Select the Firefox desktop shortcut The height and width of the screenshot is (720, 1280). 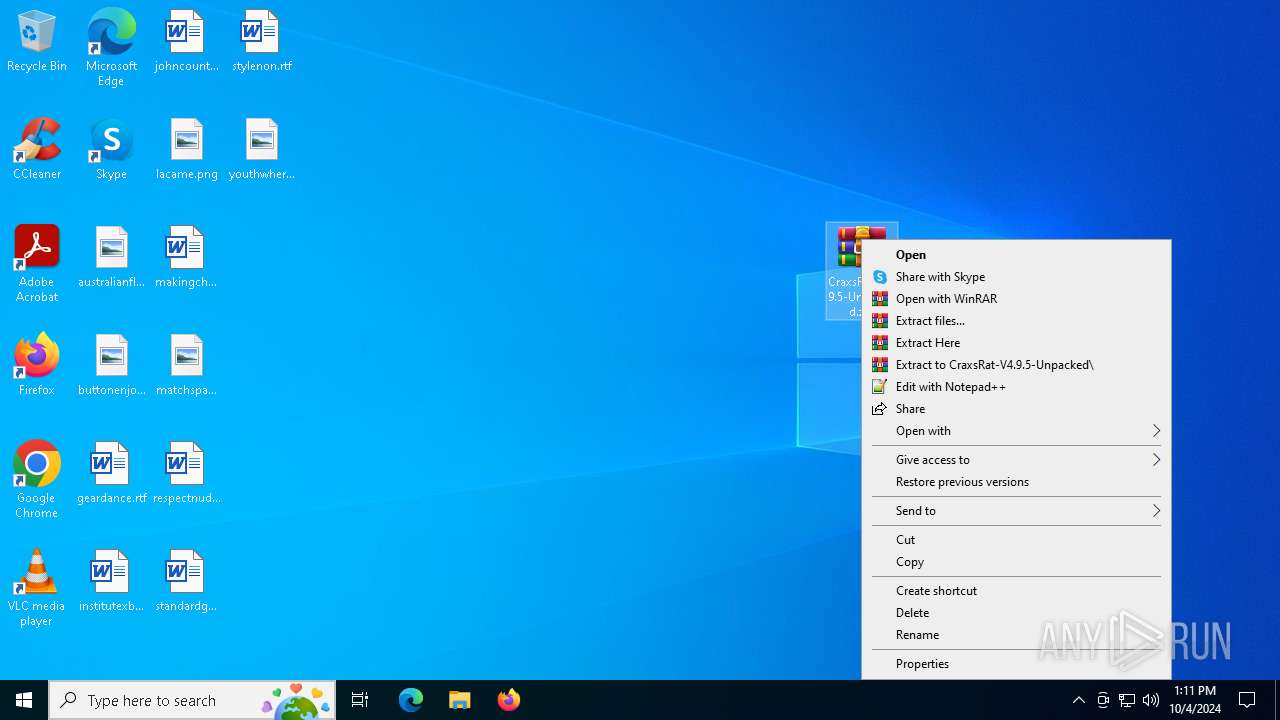tap(37, 365)
